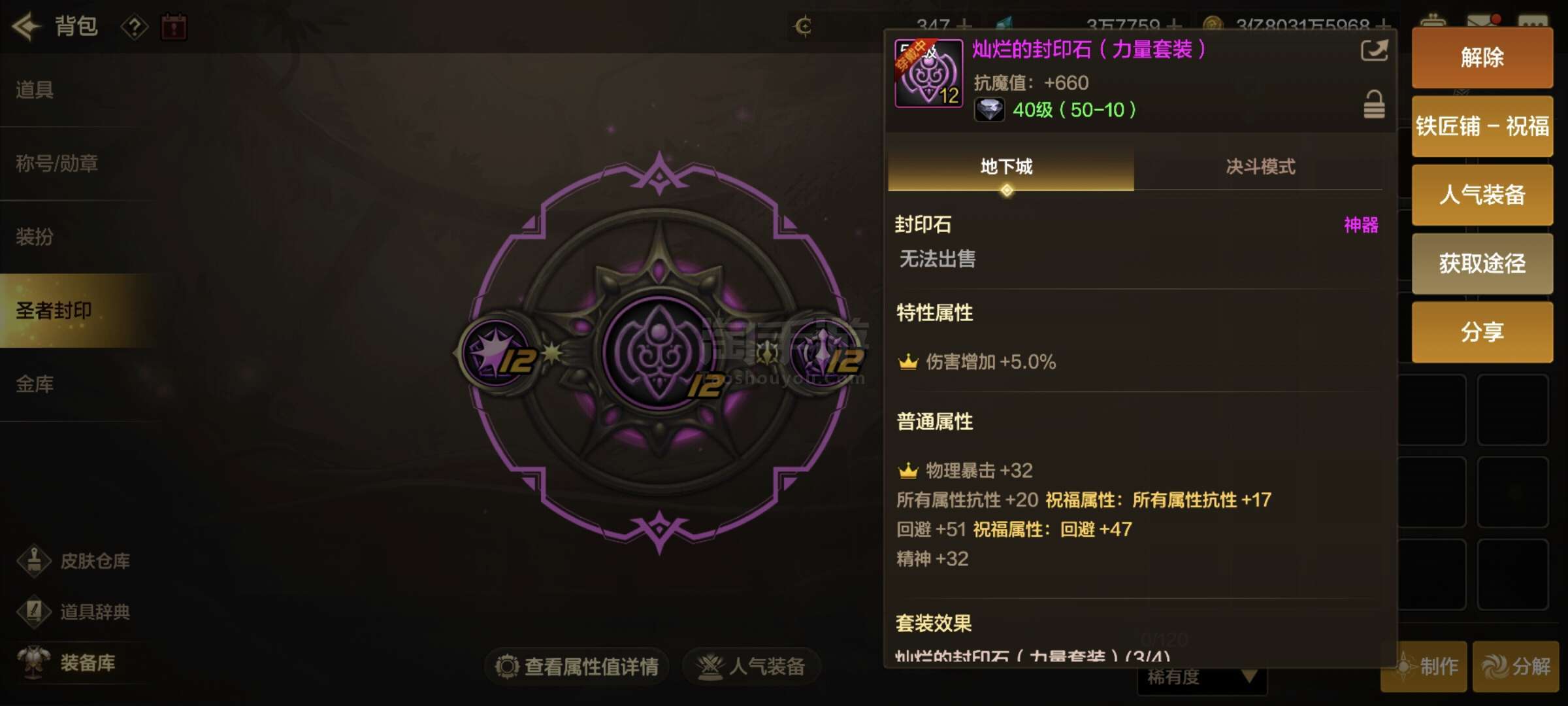Select the left seal stone slot
1568x706 pixels.
(498, 353)
